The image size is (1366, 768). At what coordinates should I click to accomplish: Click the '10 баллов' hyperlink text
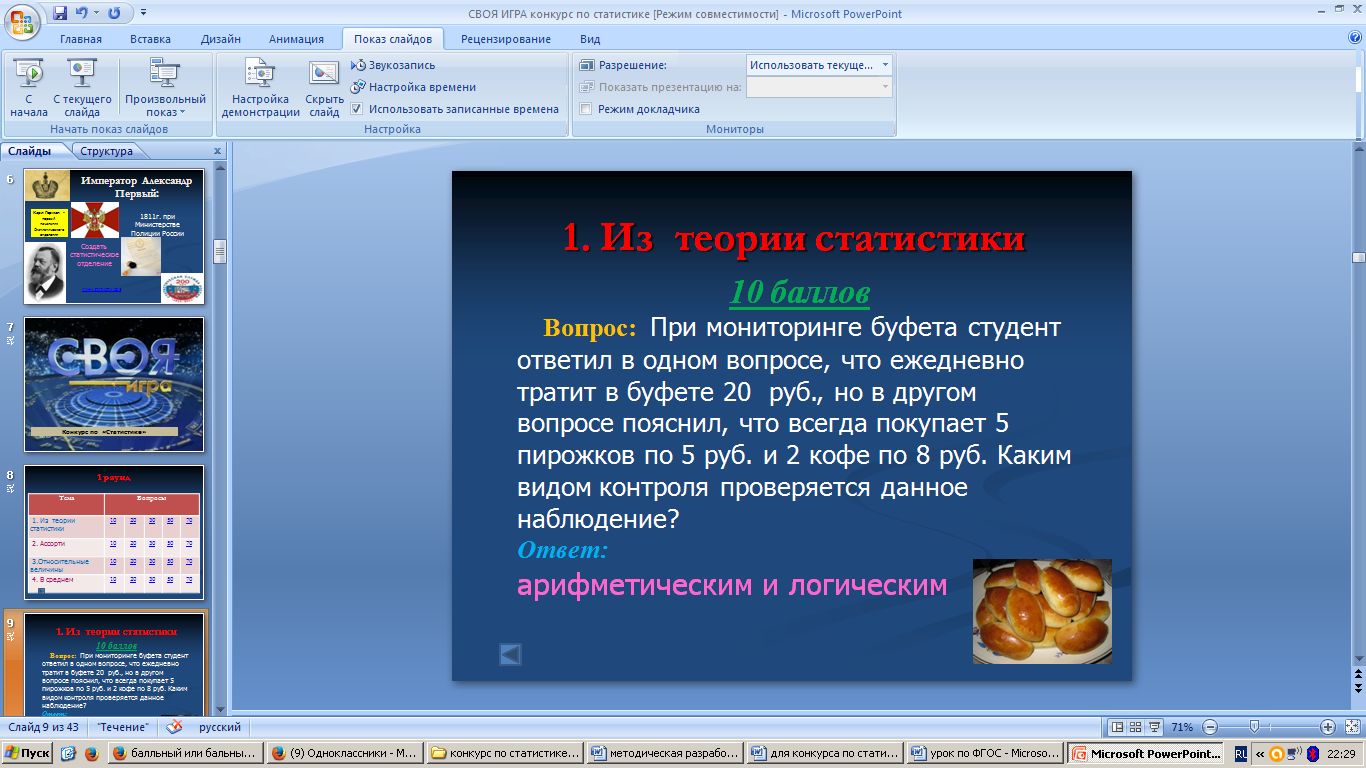tap(799, 292)
